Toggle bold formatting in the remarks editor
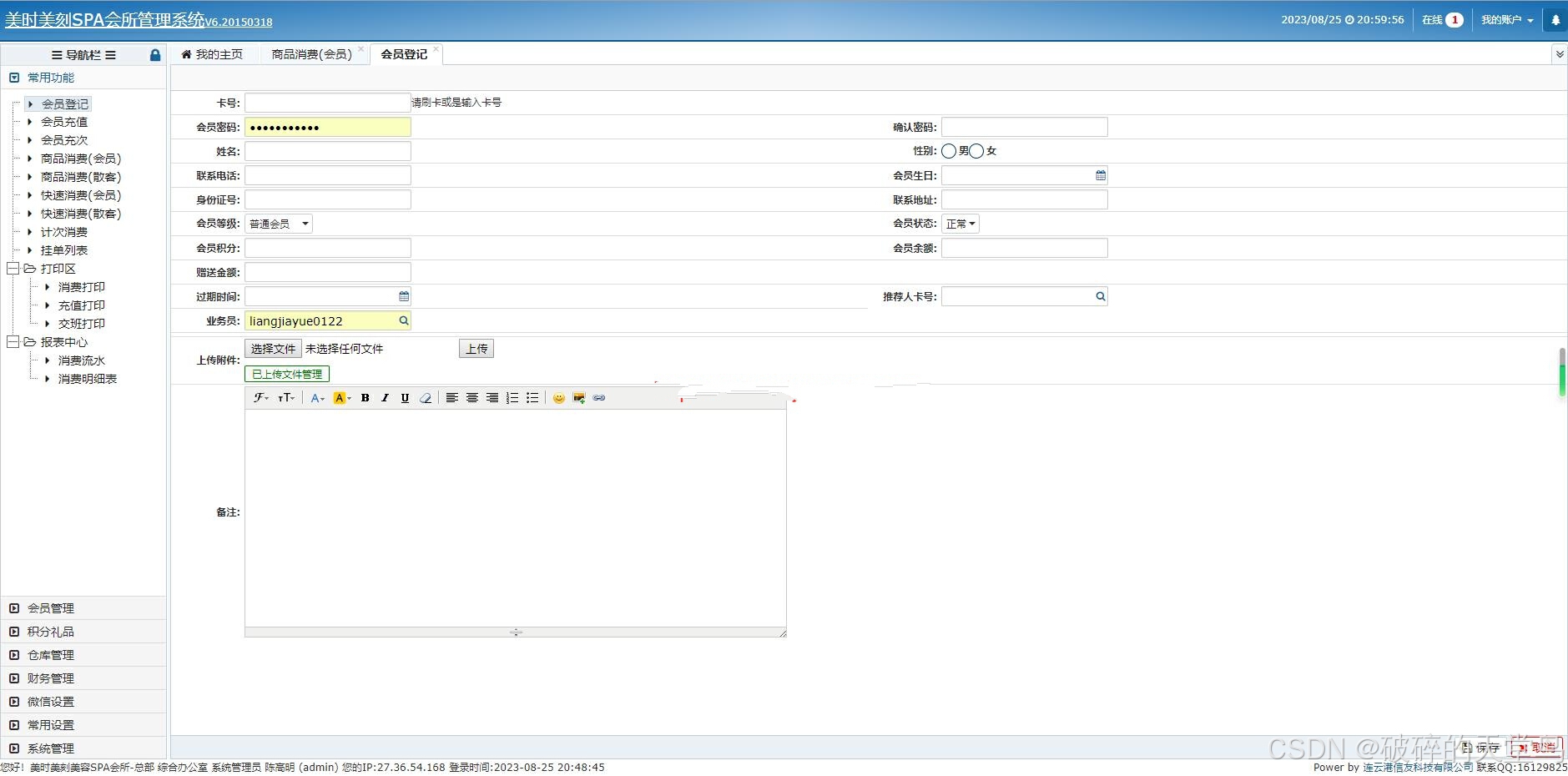The height and width of the screenshot is (776, 1568). (x=365, y=398)
